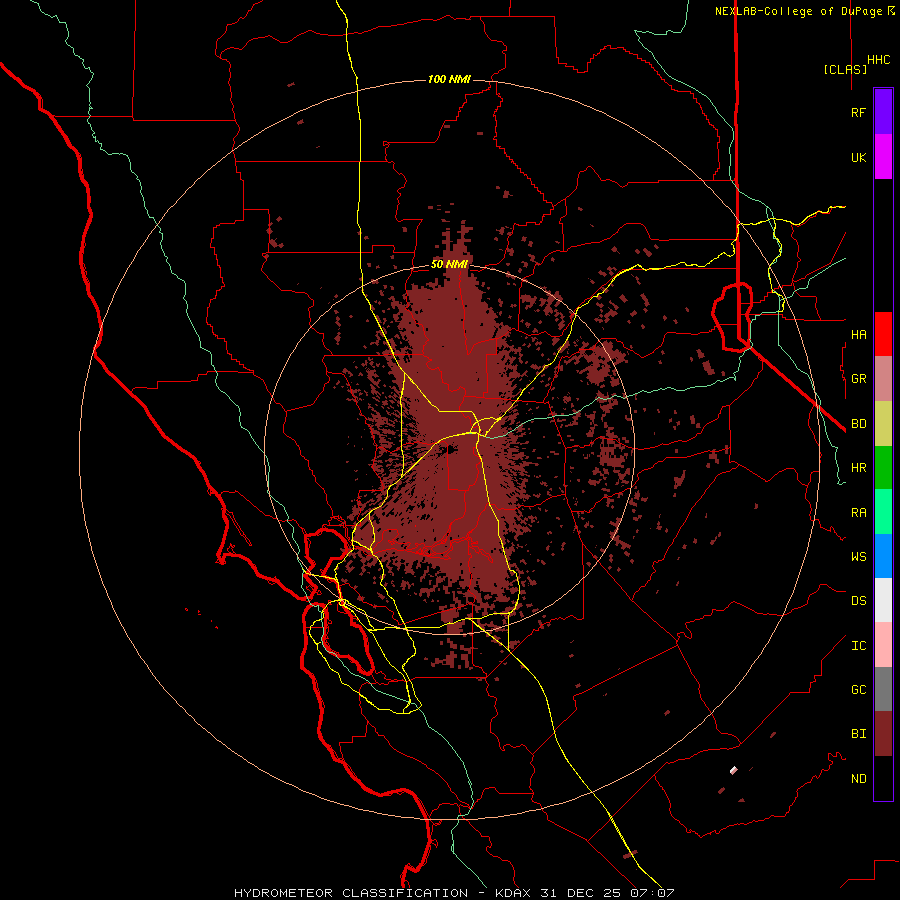
Task: Click the 'NEXLAB-College of DuPage' text
Action: click(798, 11)
